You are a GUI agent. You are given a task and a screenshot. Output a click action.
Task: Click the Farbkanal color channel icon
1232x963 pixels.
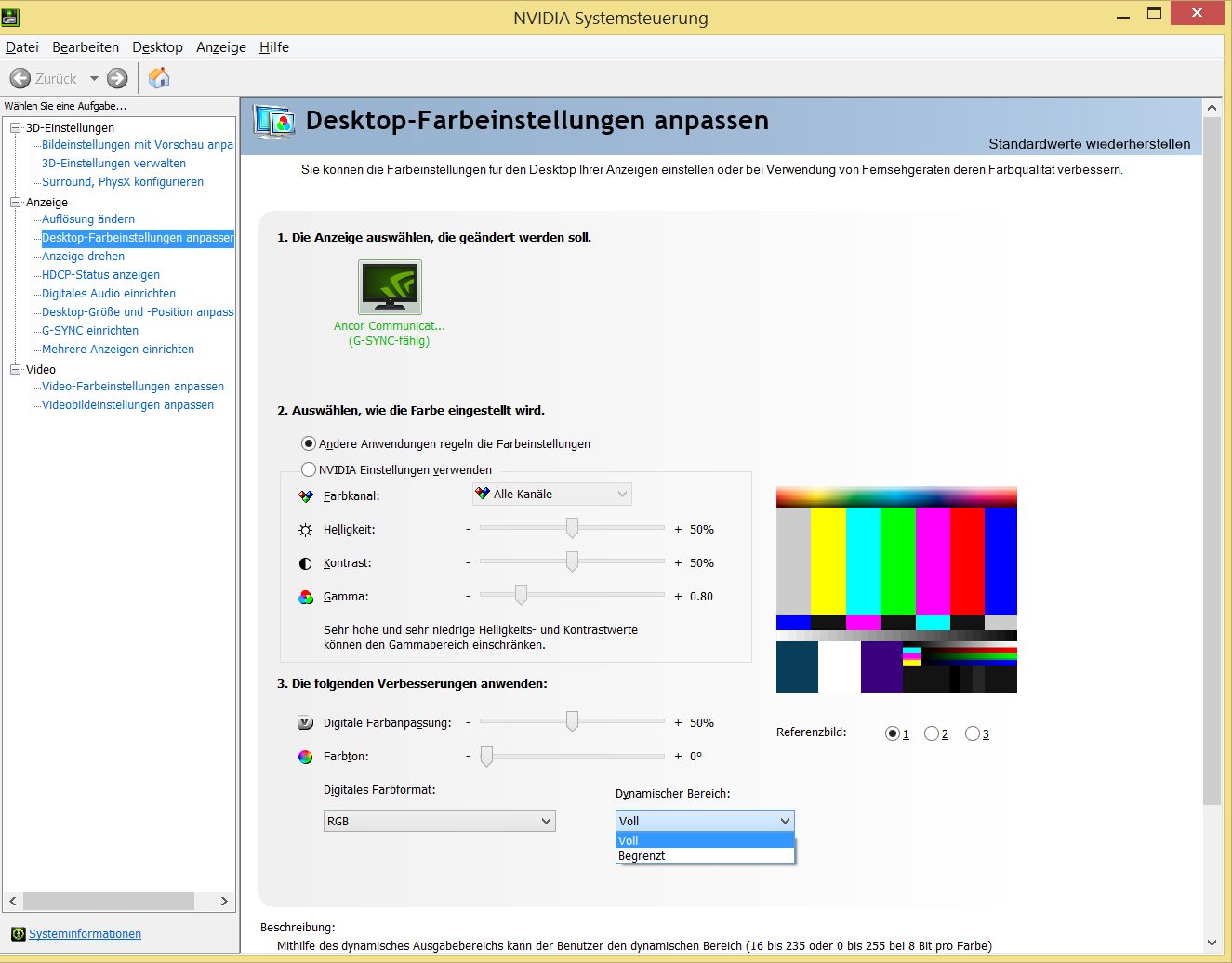[306, 496]
